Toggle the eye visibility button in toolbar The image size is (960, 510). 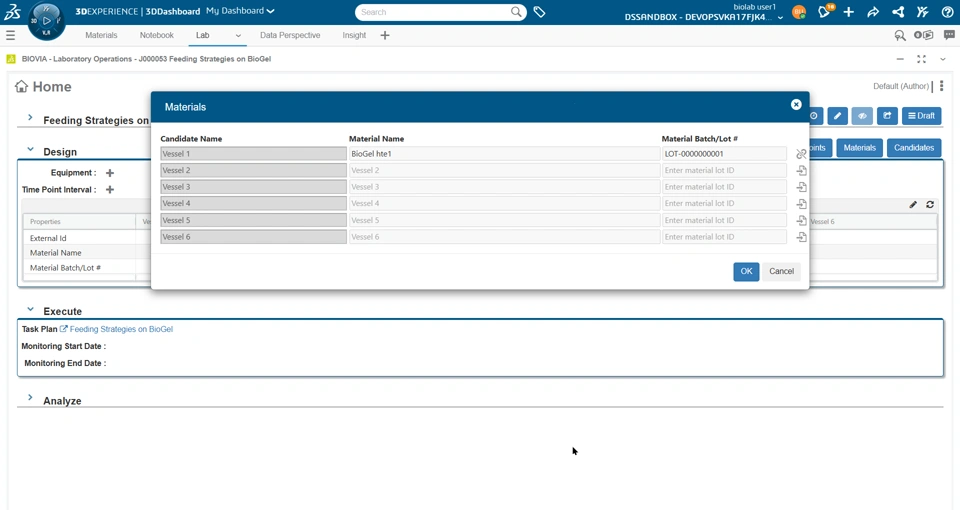(x=862, y=116)
